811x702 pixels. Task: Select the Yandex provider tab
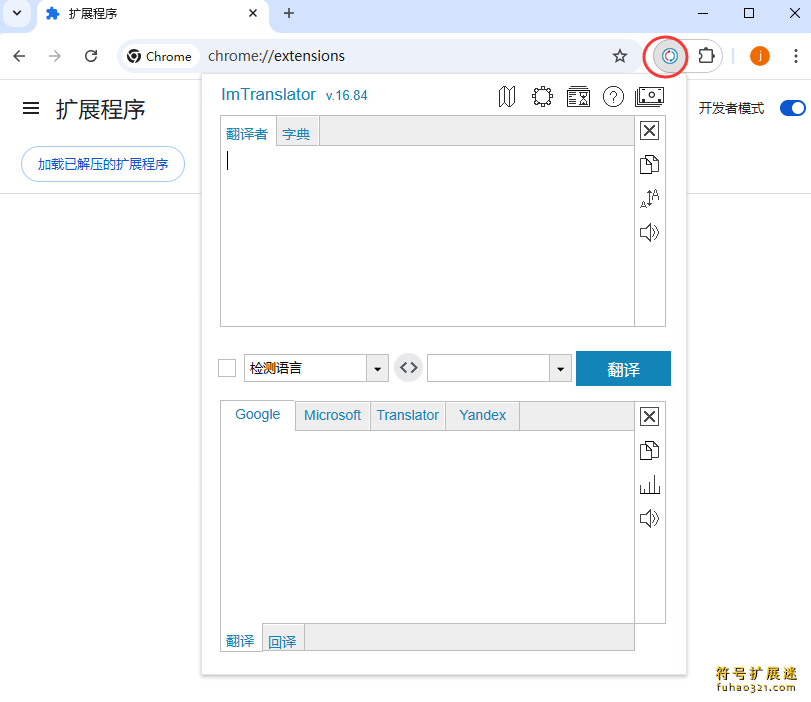482,415
